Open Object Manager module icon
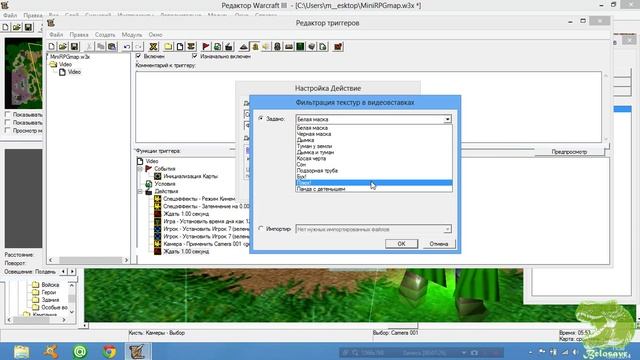Viewport: 640px width, 360px height. pyautogui.click(x=311, y=47)
